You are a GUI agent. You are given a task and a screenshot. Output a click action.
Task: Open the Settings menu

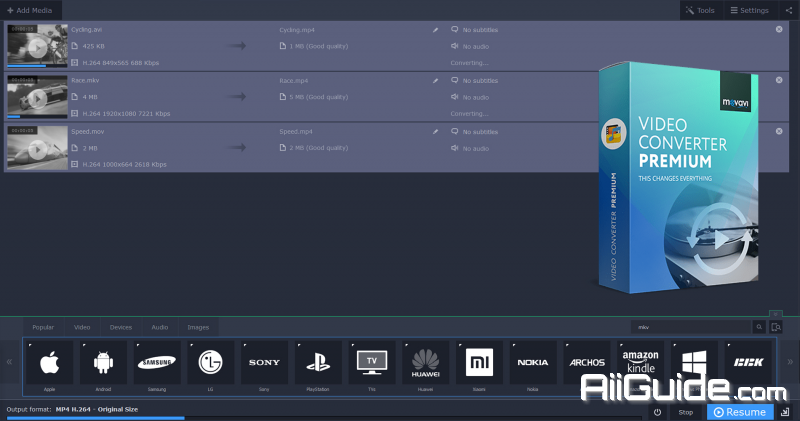click(x=749, y=10)
